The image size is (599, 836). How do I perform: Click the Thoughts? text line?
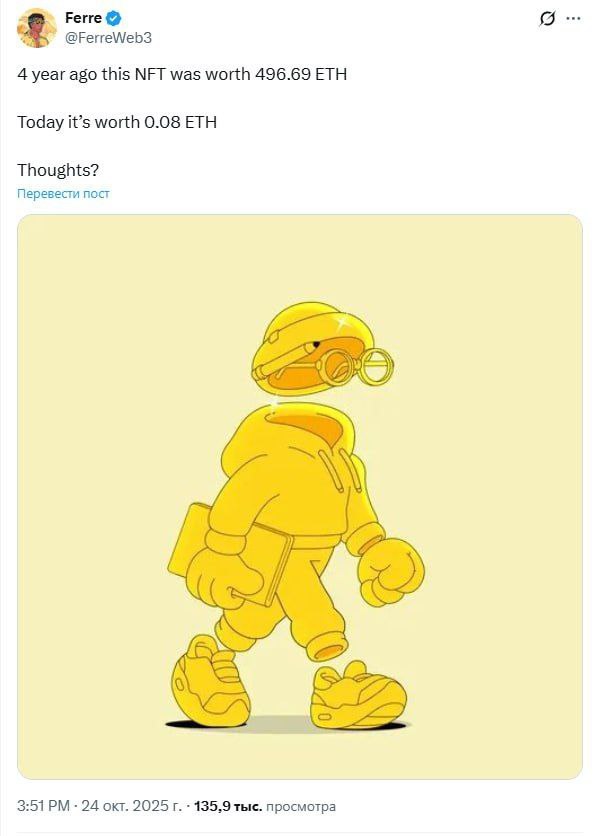click(x=58, y=170)
